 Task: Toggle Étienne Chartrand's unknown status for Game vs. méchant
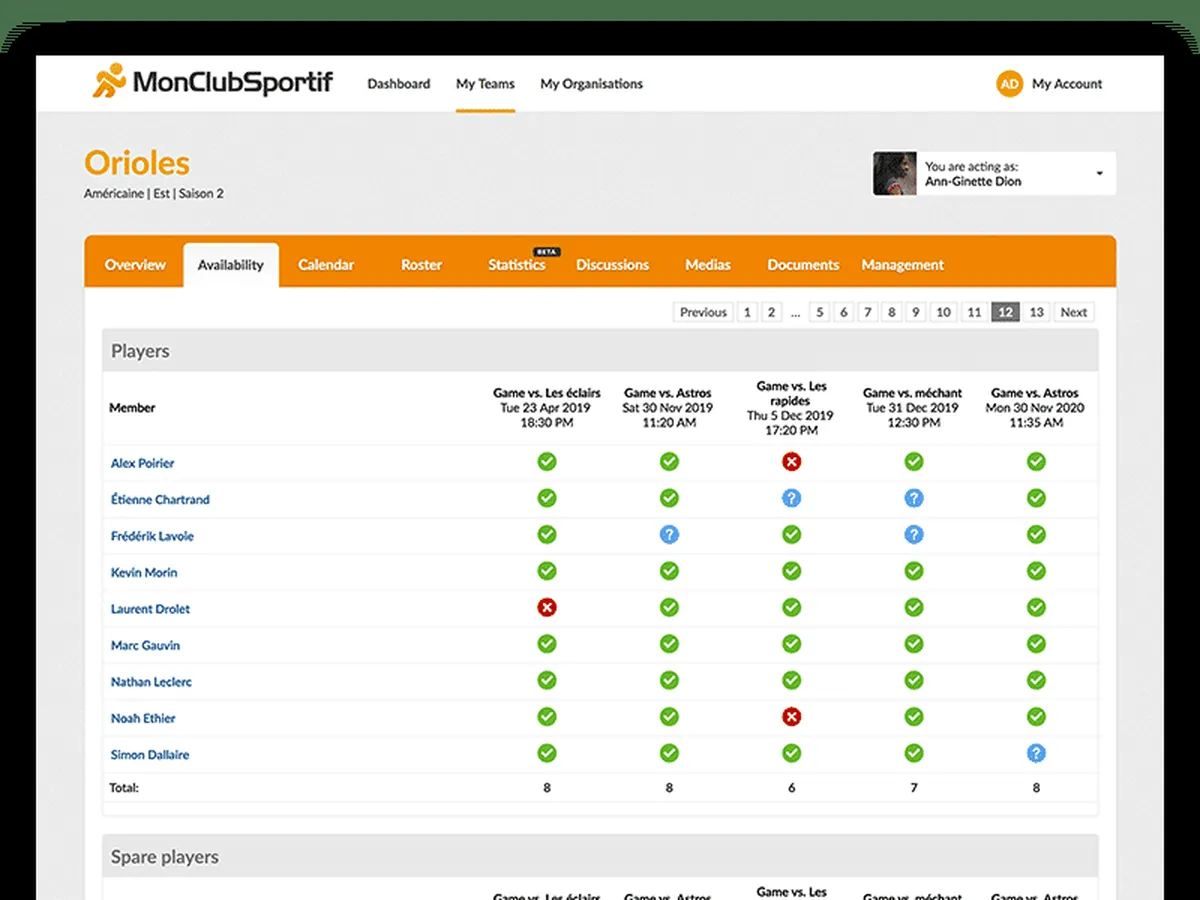pos(914,498)
